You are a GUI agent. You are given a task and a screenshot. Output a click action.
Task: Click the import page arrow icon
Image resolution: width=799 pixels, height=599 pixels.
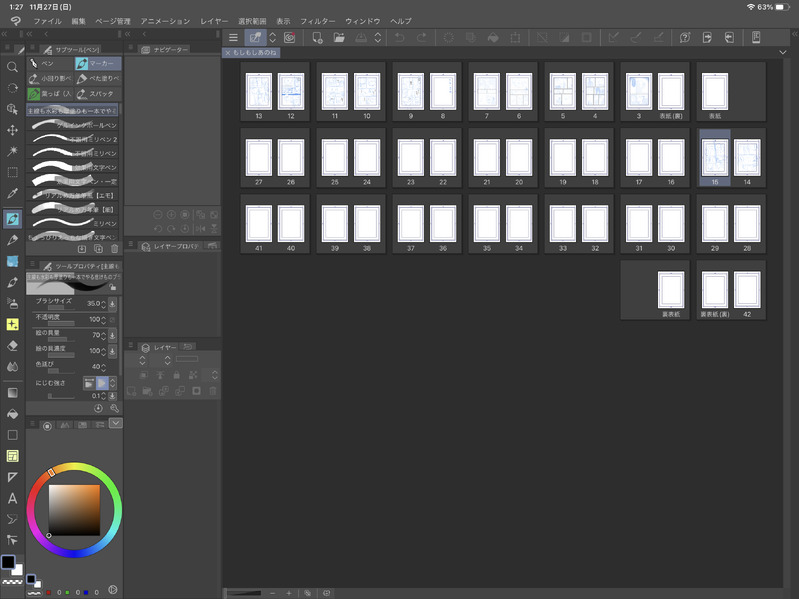point(729,37)
